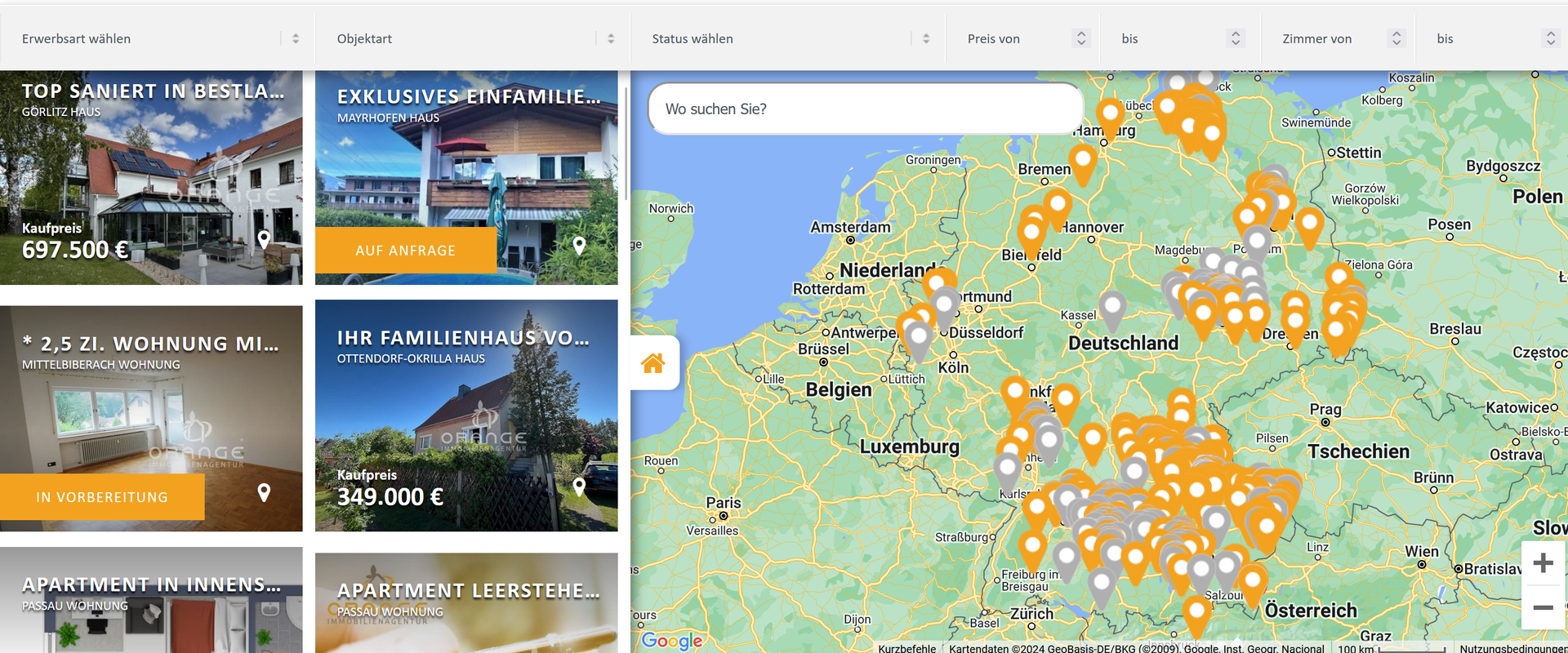Click the listings panel vertical scrollbar

tap(626, 143)
